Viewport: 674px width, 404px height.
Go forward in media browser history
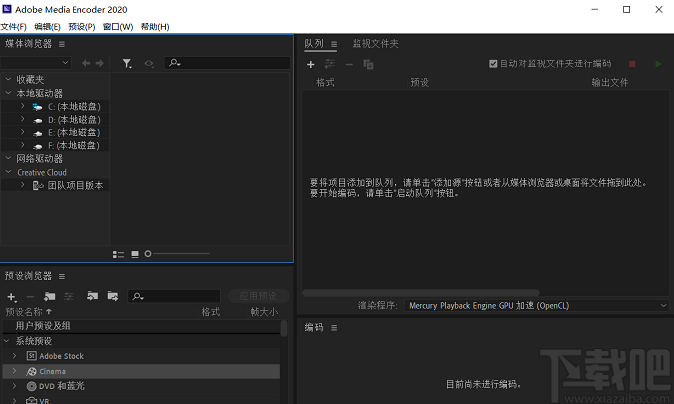pyautogui.click(x=99, y=63)
